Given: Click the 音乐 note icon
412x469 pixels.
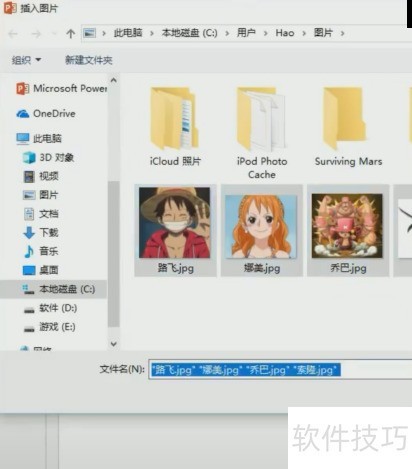Looking at the screenshot, I should [x=29, y=251].
